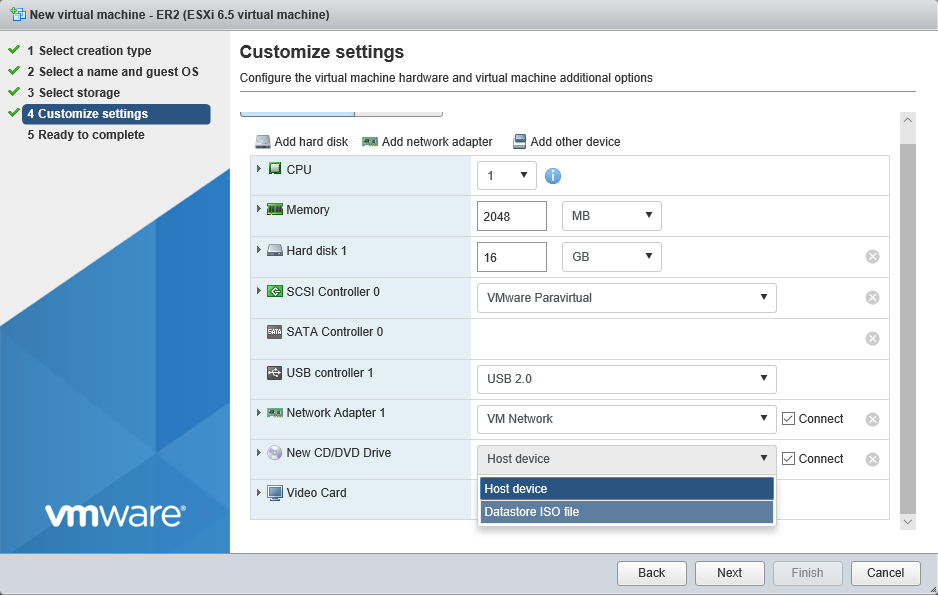This screenshot has width=938, height=595.
Task: Select Host device in dropdown list
Action: point(626,489)
